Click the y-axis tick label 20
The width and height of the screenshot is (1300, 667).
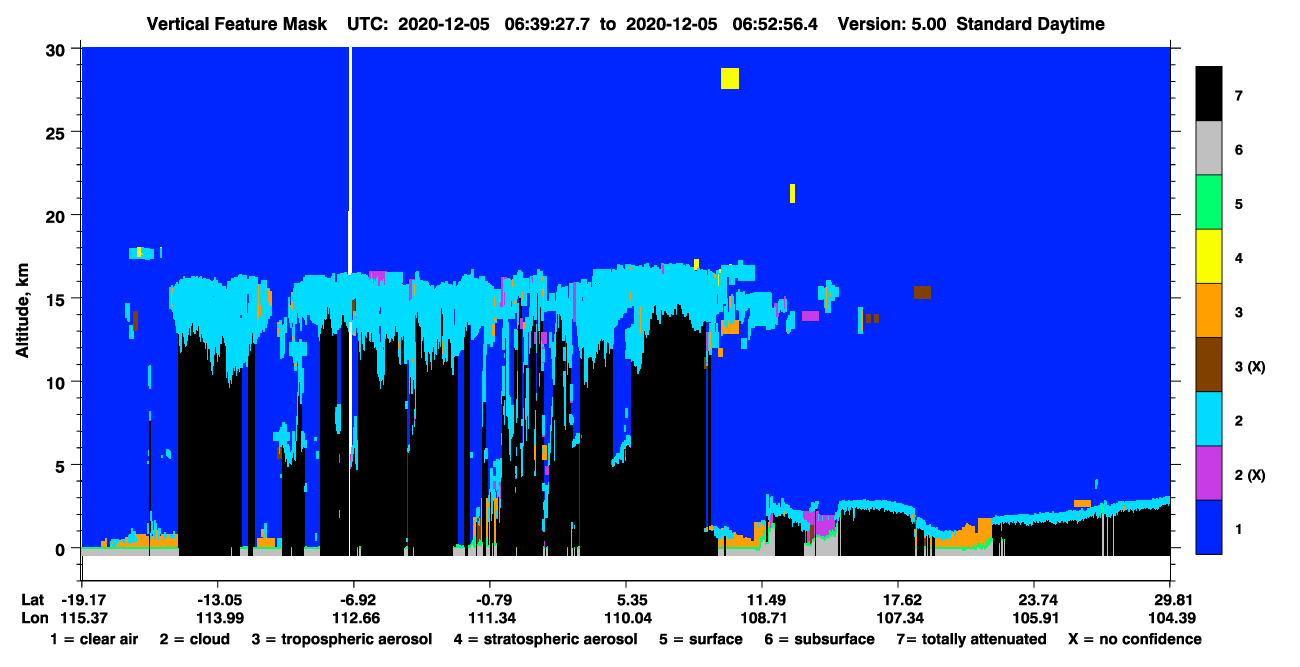coord(57,216)
